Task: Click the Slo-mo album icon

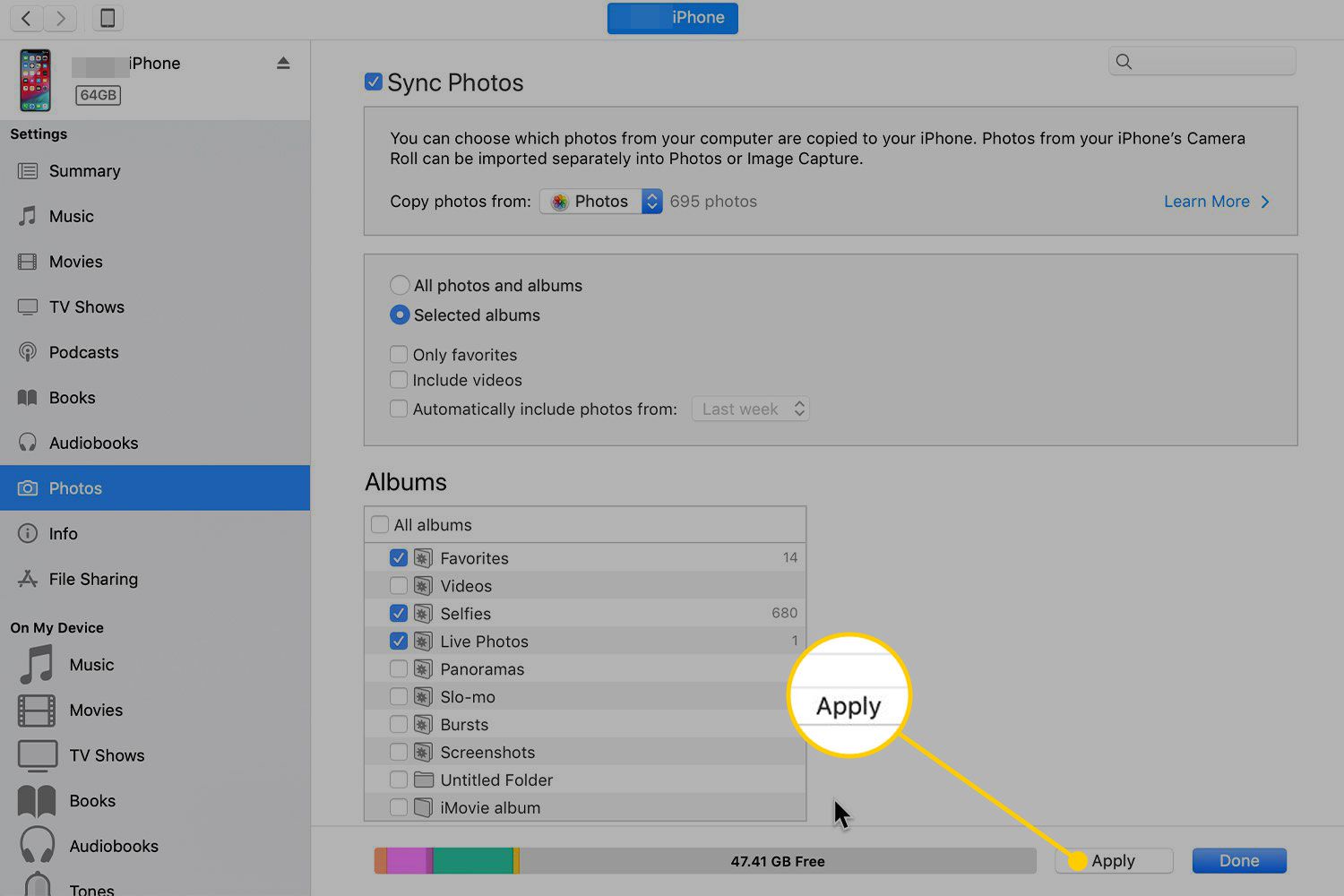Action: [x=424, y=697]
